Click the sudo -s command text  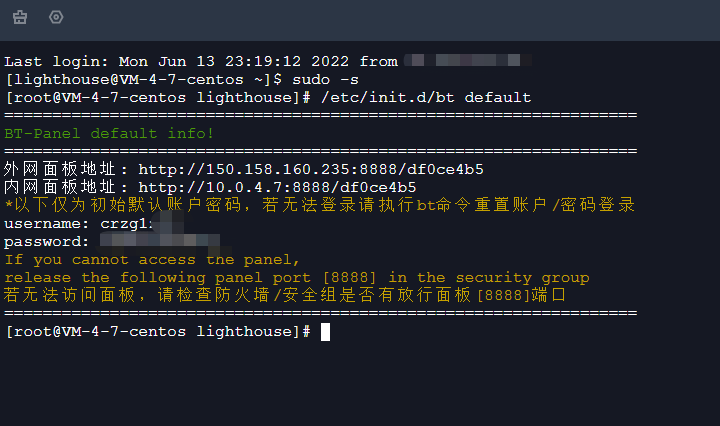point(325,79)
